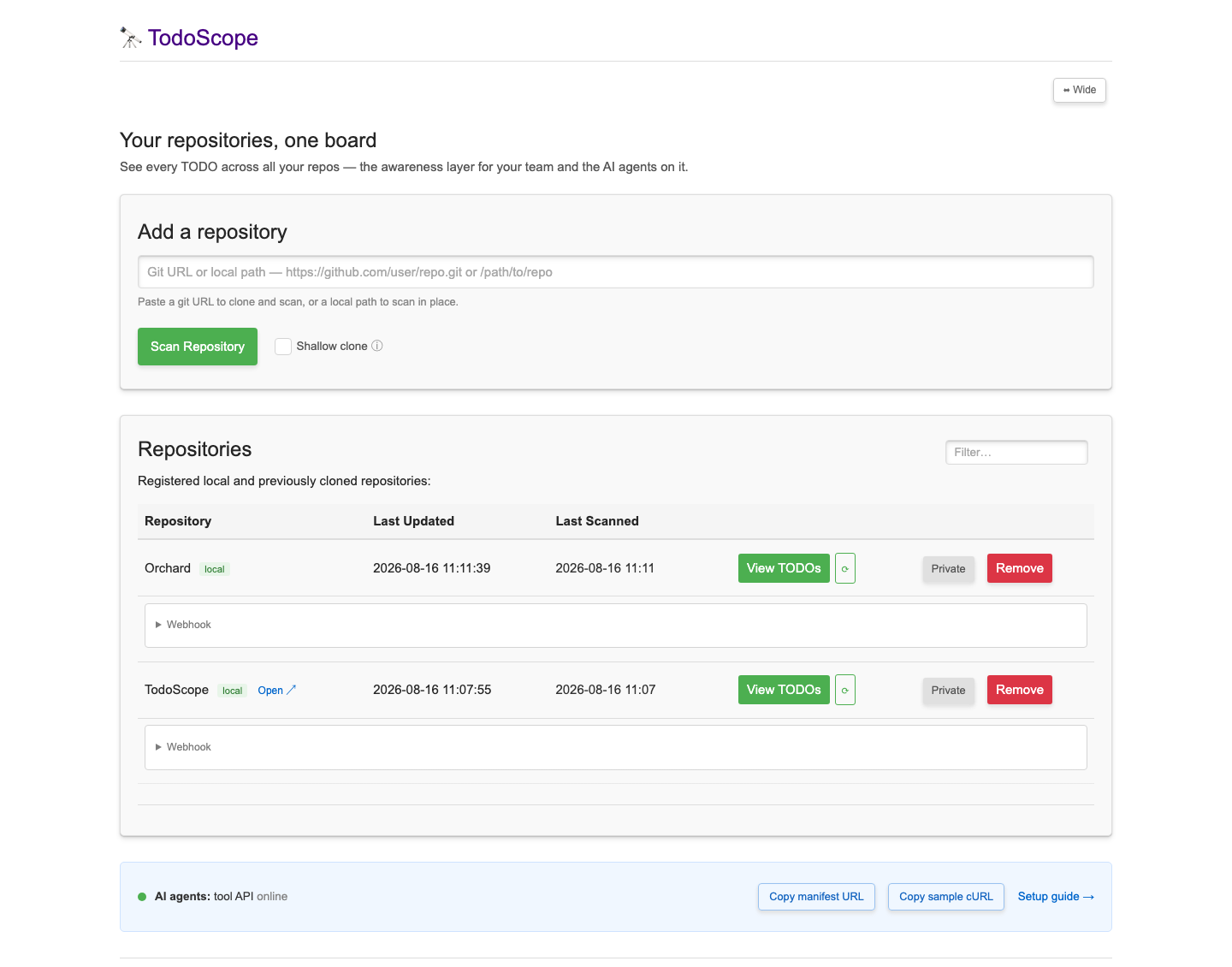The height and width of the screenshot is (967, 1232).
Task: Click the Last Updated column header
Action: coord(413,521)
